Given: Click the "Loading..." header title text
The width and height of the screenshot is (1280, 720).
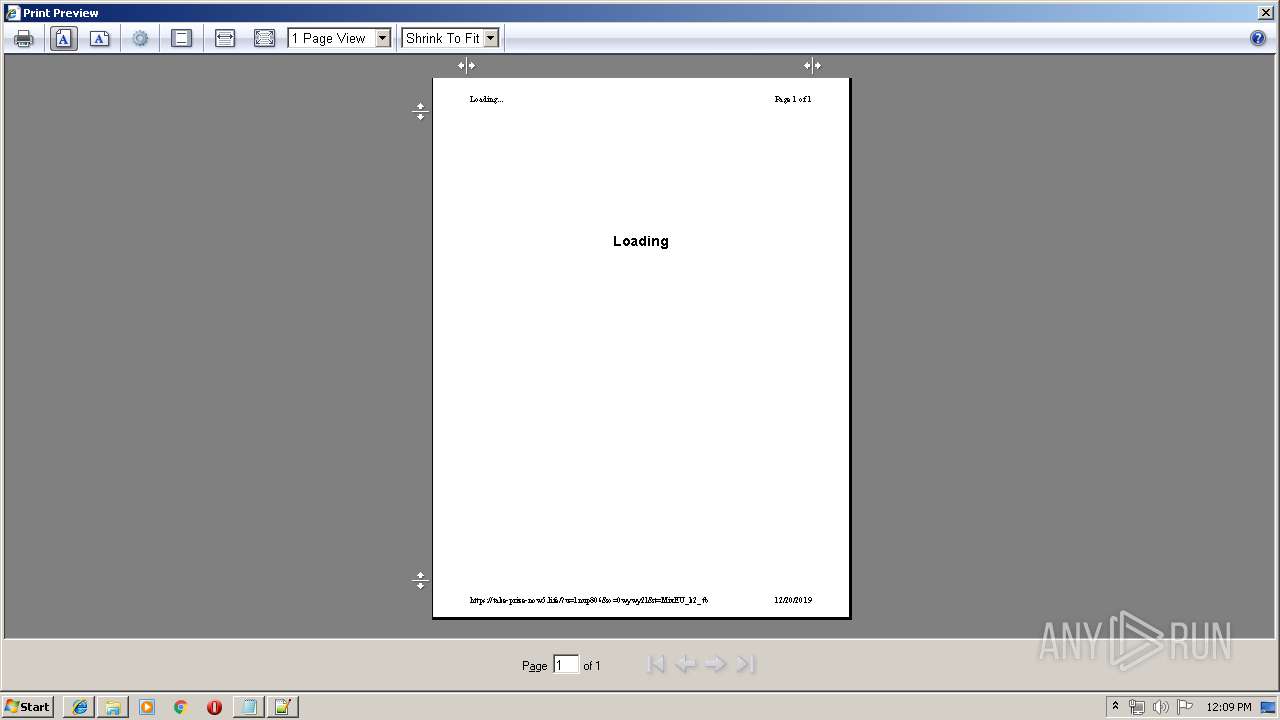Looking at the screenshot, I should coord(487,99).
